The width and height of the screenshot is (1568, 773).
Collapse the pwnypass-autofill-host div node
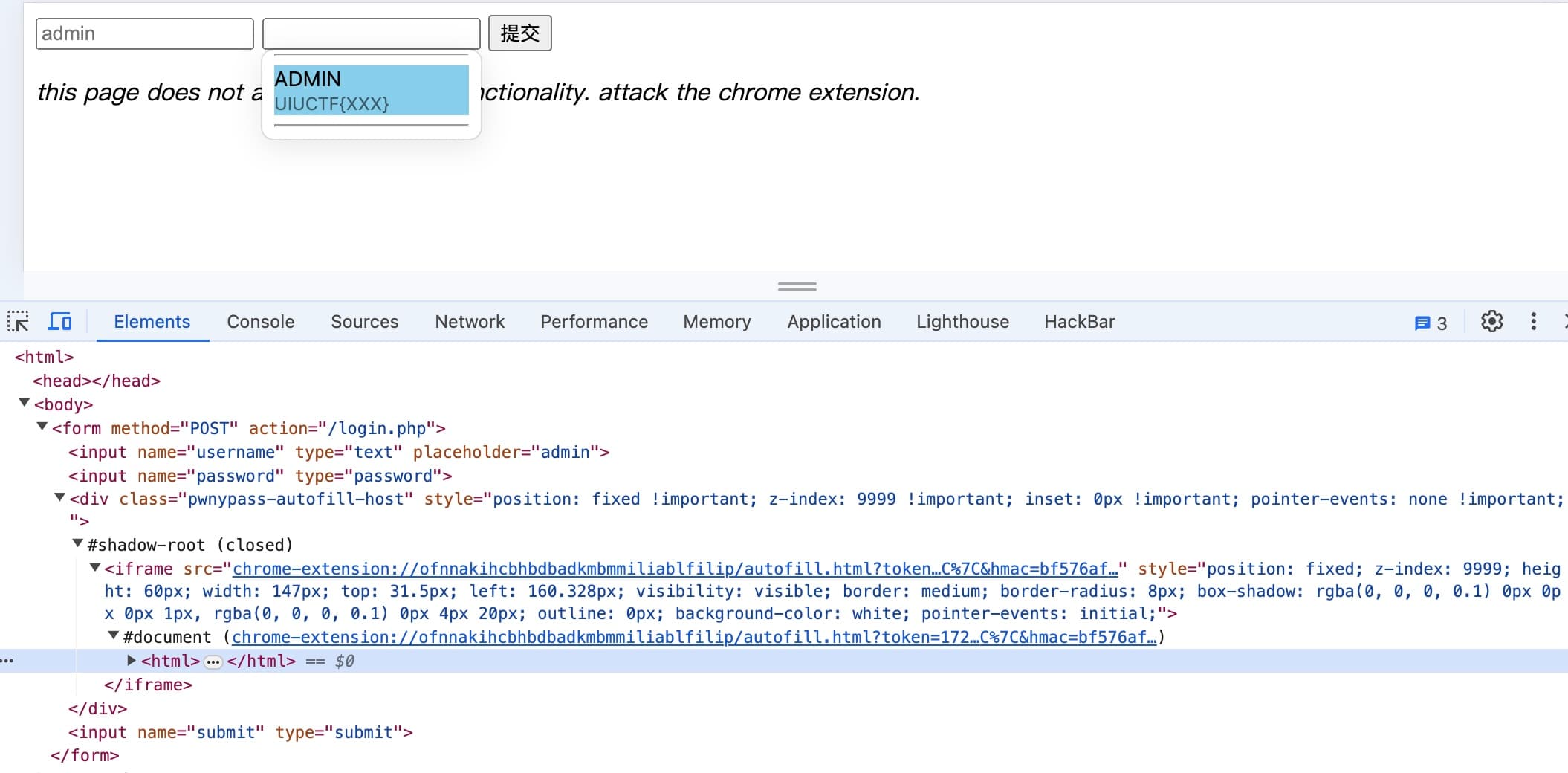pyautogui.click(x=60, y=498)
